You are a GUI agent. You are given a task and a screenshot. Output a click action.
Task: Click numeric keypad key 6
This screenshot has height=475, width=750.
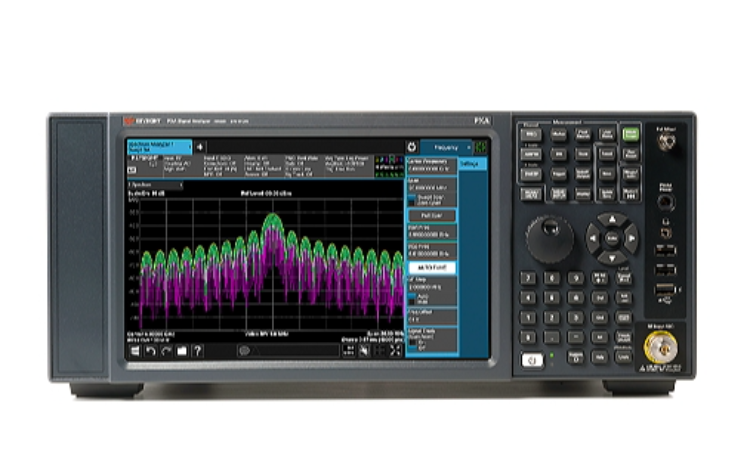[575, 298]
